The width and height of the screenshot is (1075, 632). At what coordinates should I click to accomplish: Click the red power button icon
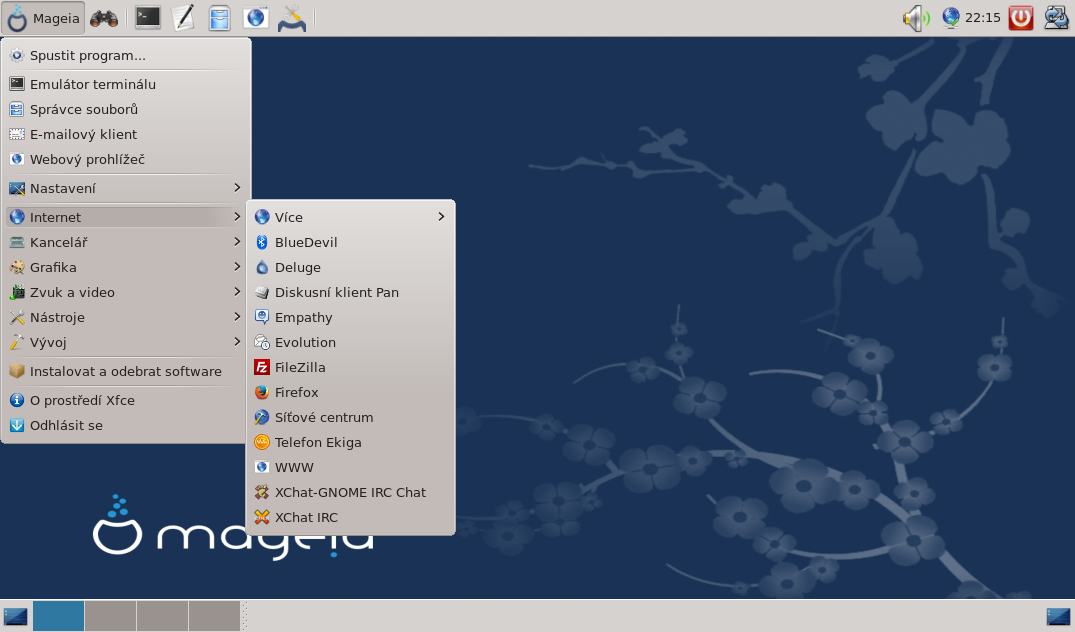[1021, 18]
